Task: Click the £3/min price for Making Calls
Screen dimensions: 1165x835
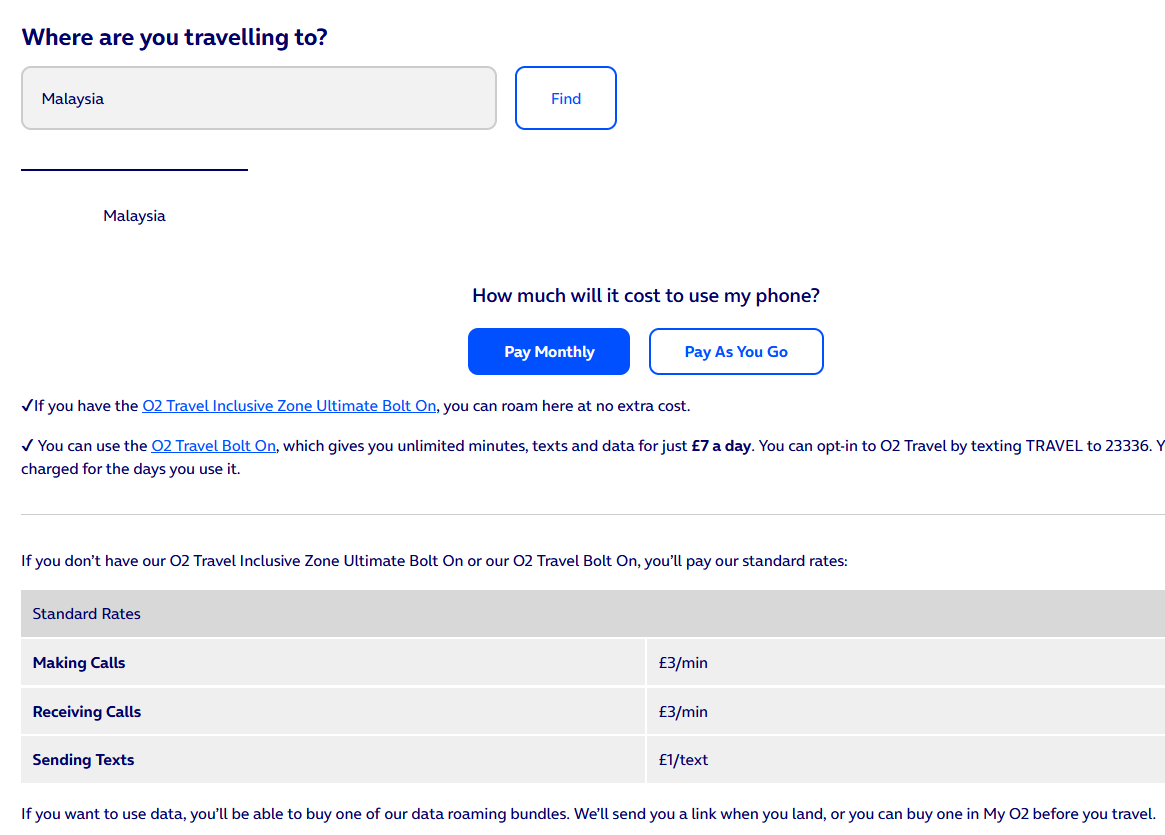Action: coord(683,663)
